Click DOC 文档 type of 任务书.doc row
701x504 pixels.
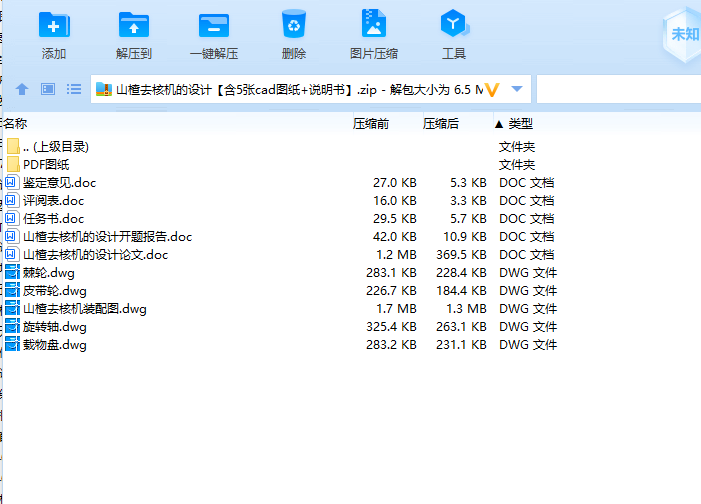click(x=527, y=218)
